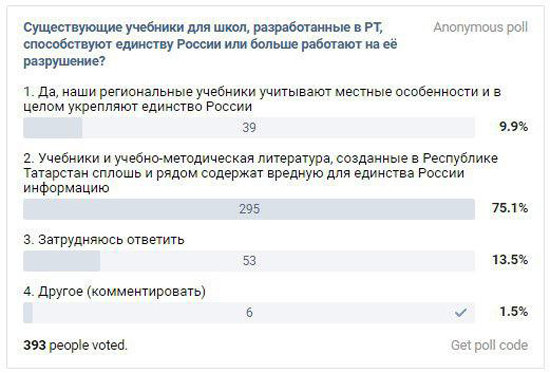550x373 pixels.
Task: Click the vote count 295 in bar
Action: coord(249,209)
